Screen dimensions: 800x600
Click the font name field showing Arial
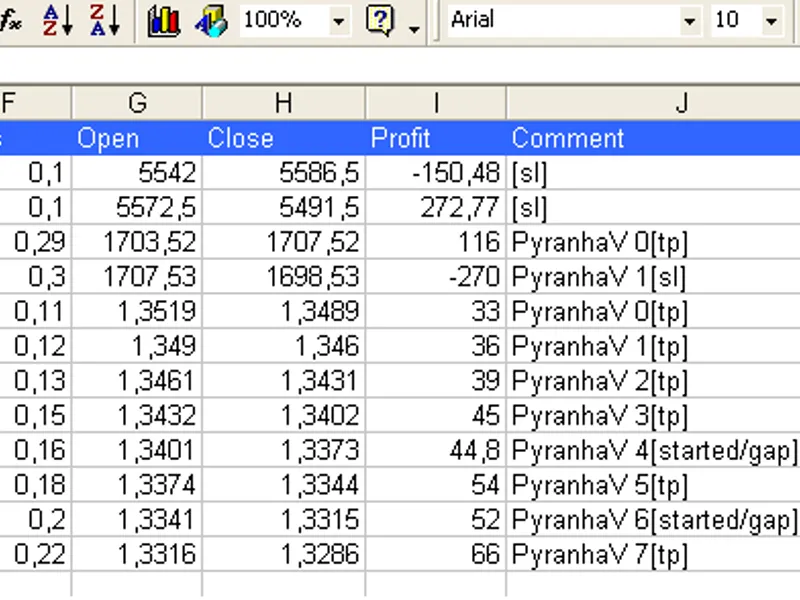563,21
